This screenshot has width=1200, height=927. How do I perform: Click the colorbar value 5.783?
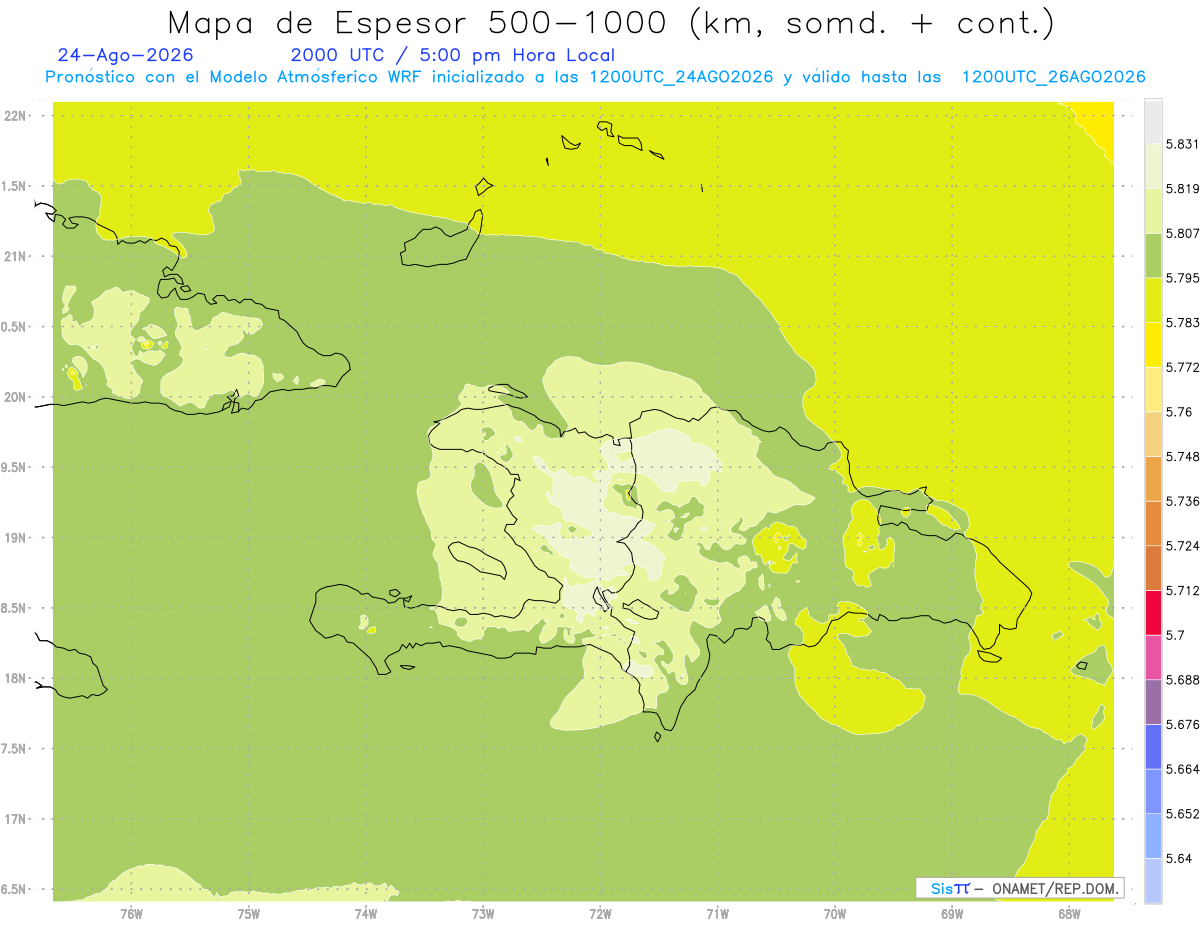[x=1183, y=323]
